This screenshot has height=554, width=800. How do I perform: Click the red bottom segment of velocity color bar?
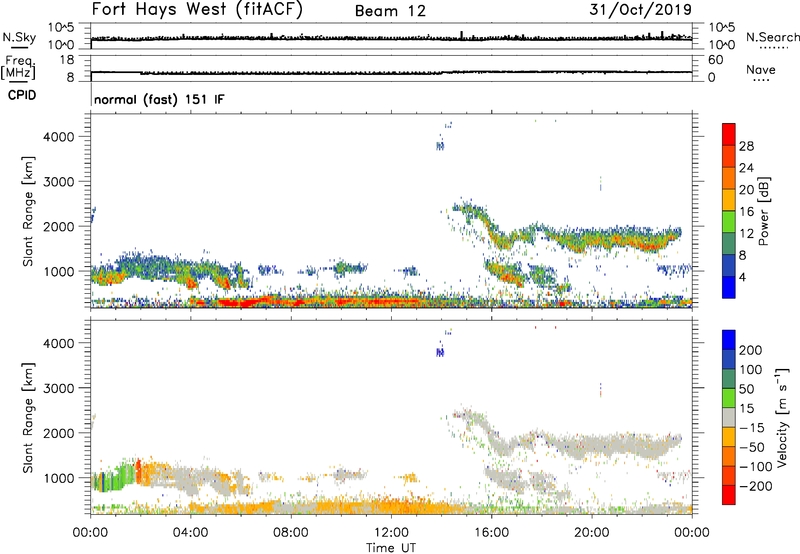tap(729, 495)
